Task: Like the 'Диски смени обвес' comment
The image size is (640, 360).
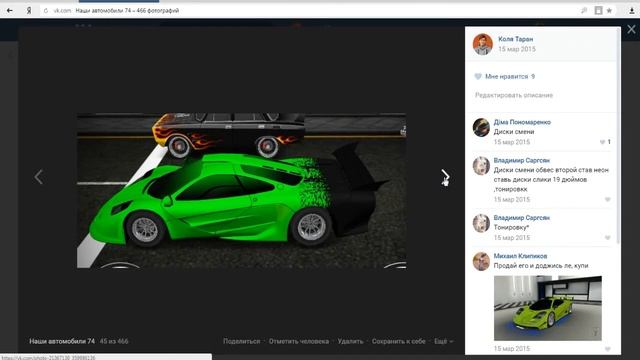Action: coord(607,200)
